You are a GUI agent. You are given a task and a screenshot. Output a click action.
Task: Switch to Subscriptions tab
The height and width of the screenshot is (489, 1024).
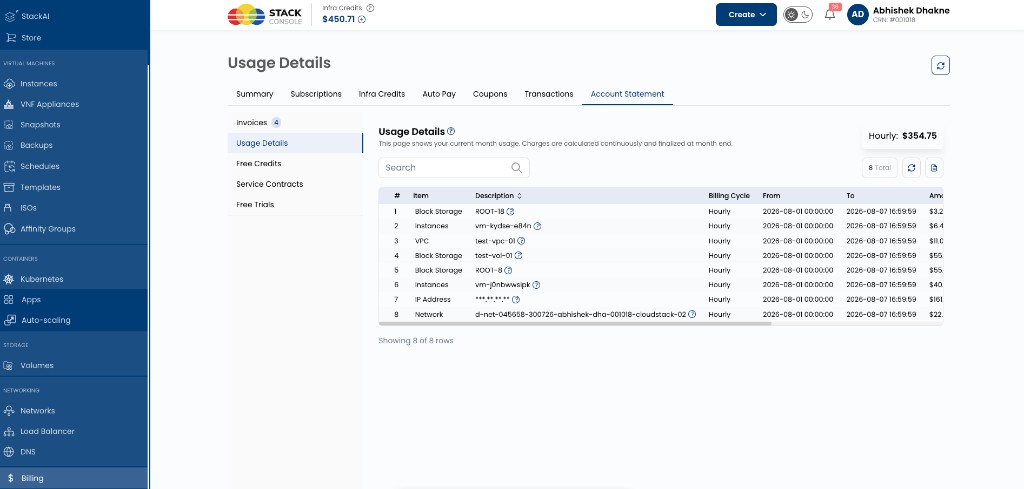click(316, 94)
